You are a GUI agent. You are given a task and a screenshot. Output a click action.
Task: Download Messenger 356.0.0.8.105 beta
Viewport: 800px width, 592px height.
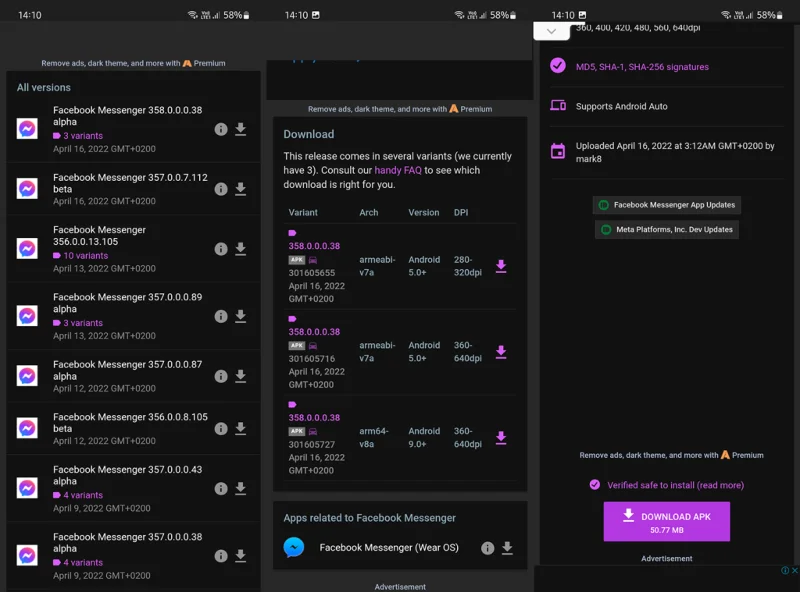tap(240, 428)
